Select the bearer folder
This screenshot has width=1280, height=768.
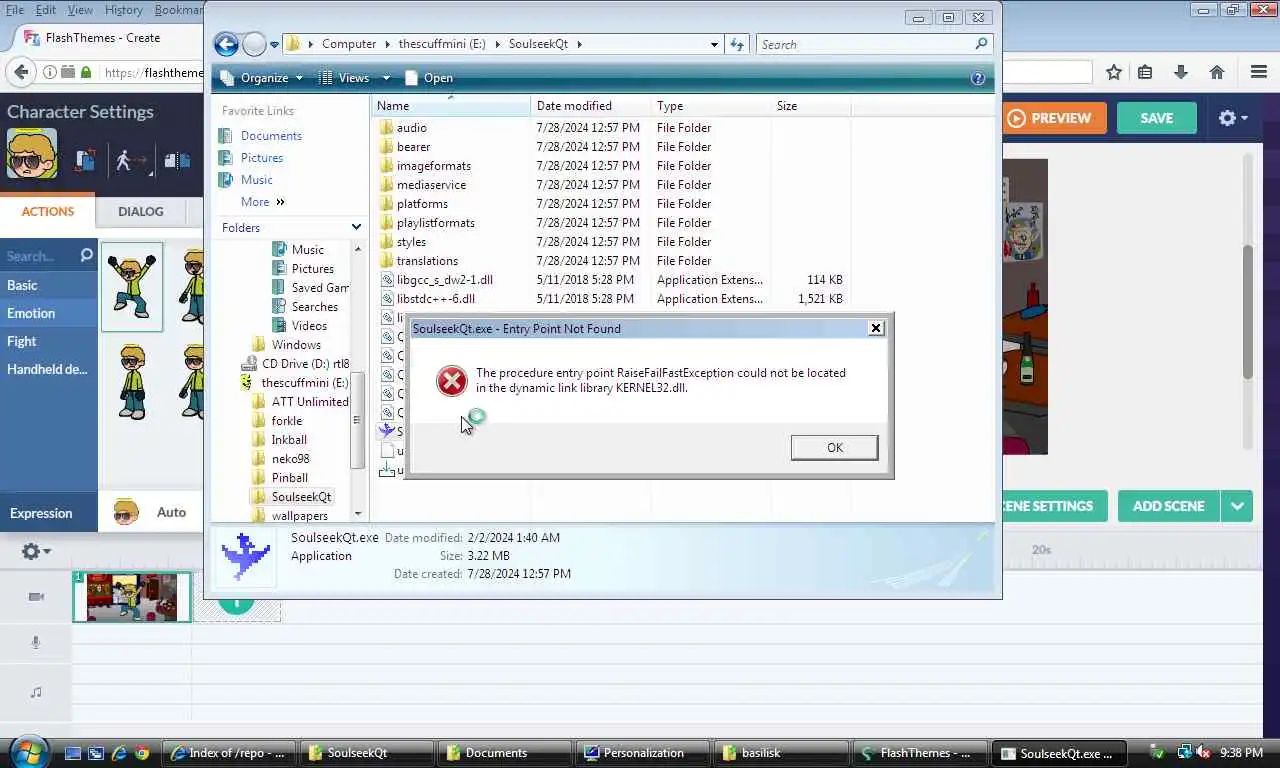(413, 147)
